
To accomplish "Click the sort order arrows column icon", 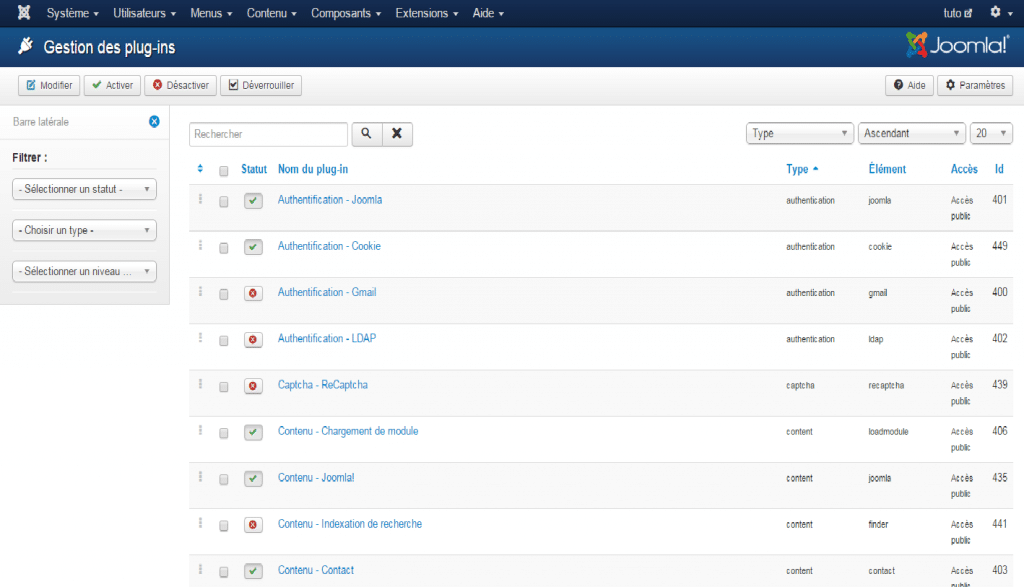I will click(200, 169).
